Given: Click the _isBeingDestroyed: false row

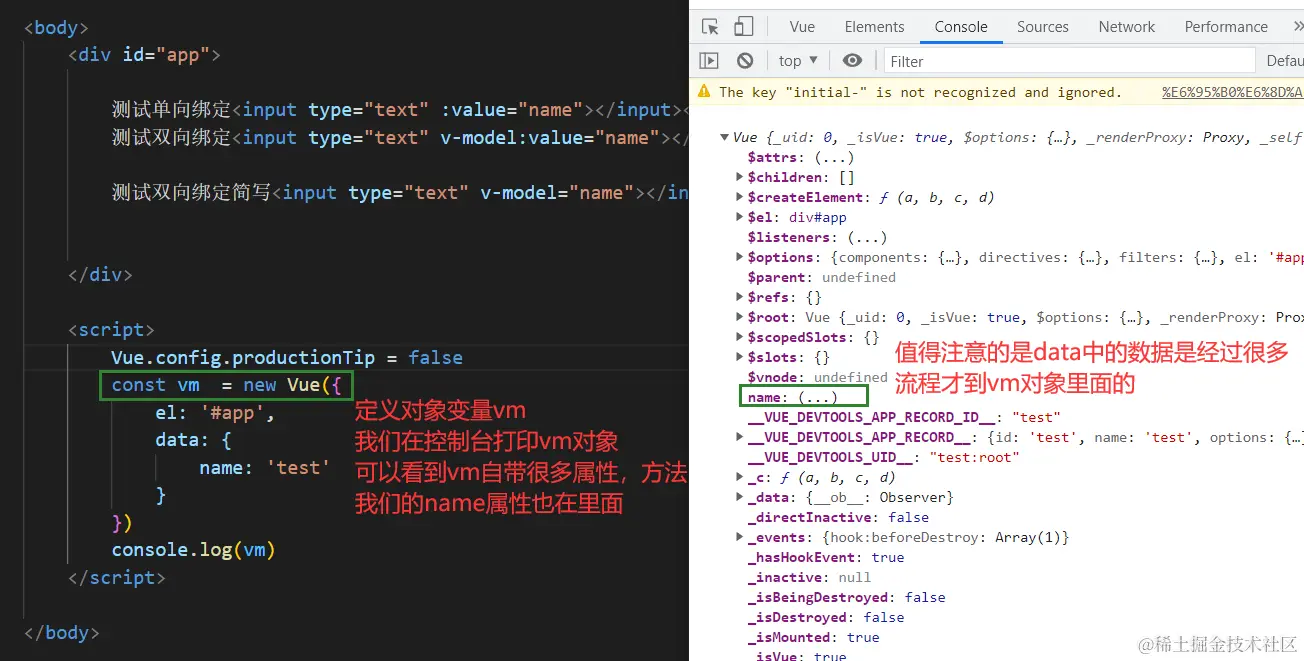Looking at the screenshot, I should point(846,598).
